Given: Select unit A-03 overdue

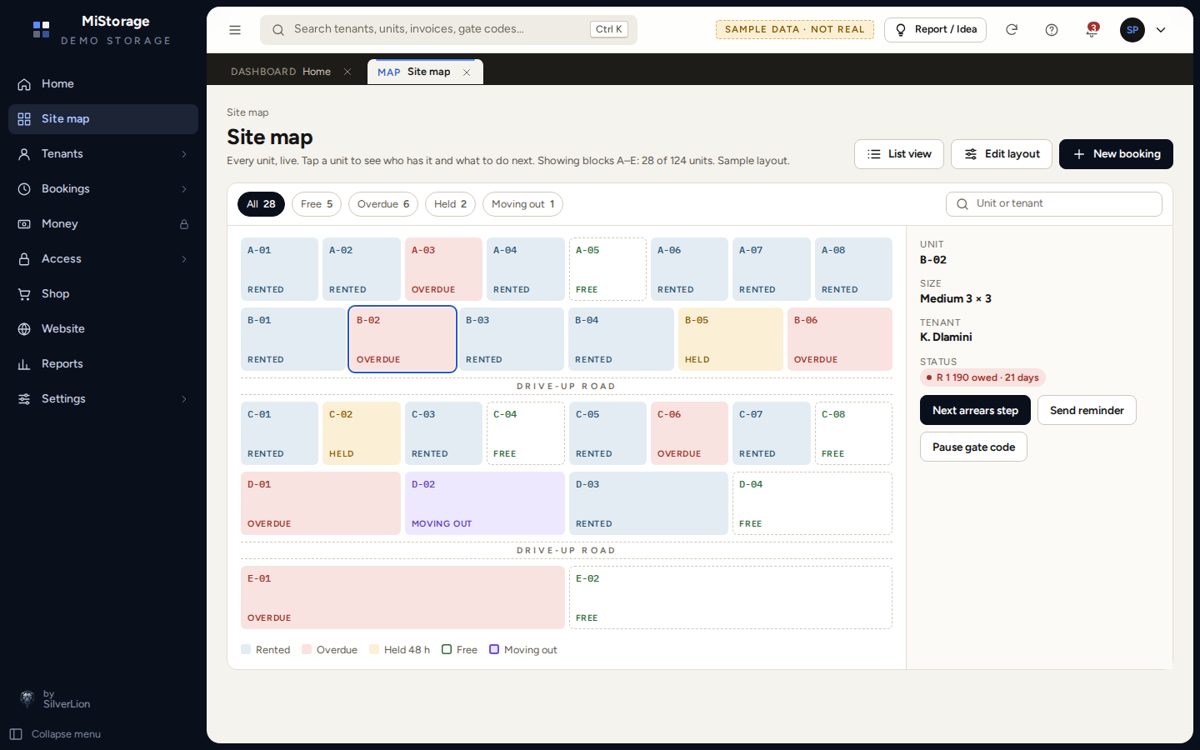Looking at the screenshot, I should [443, 269].
